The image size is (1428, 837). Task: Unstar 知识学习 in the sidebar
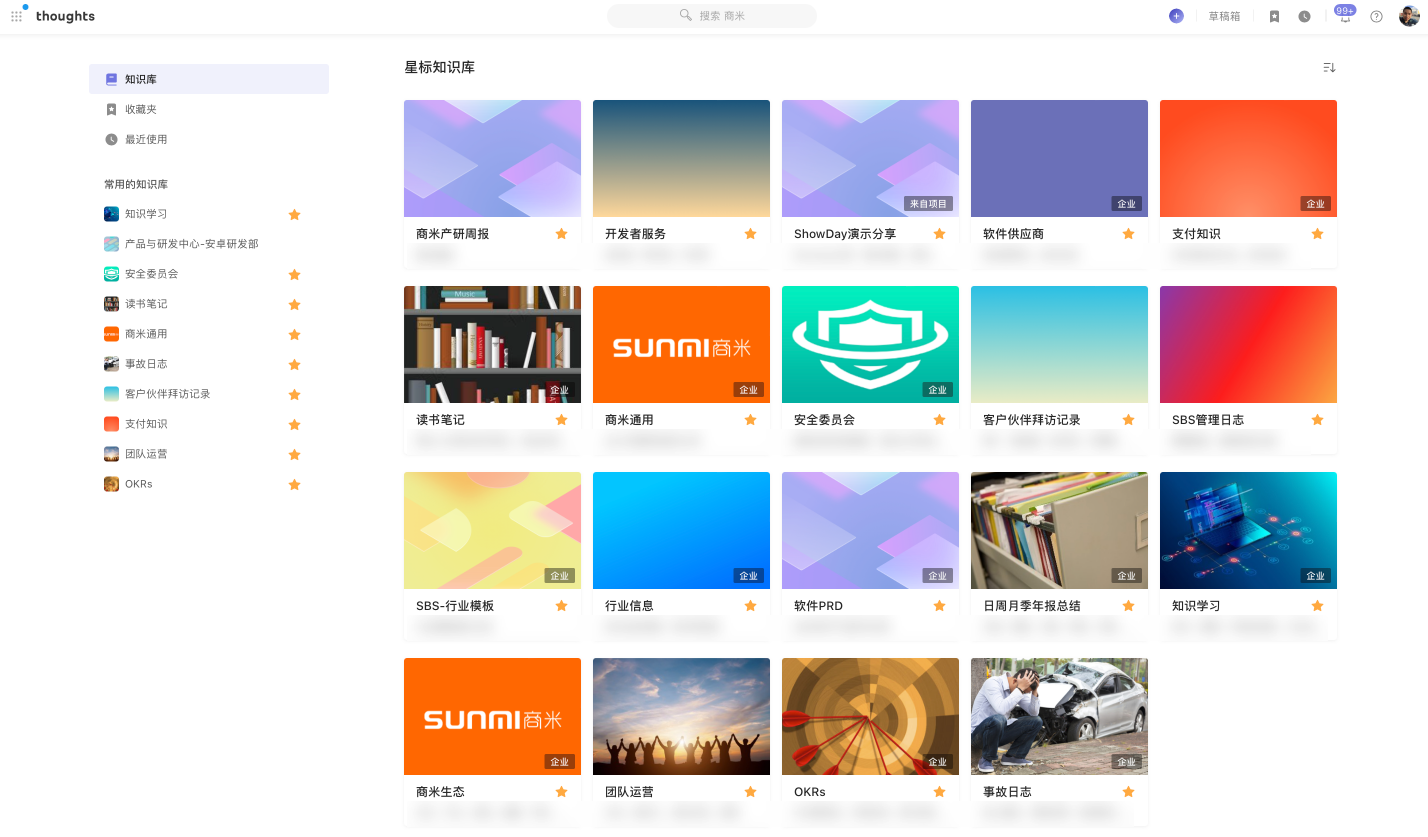point(294,214)
